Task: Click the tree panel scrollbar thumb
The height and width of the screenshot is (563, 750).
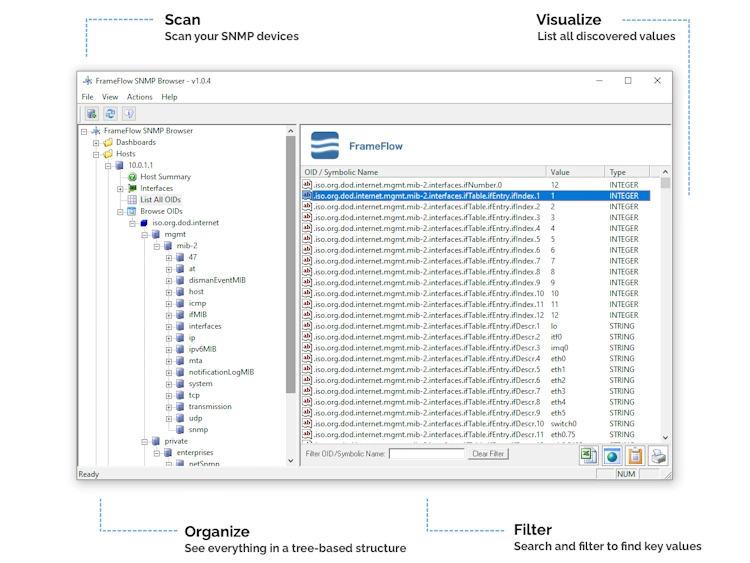Action: pyautogui.click(x=290, y=265)
